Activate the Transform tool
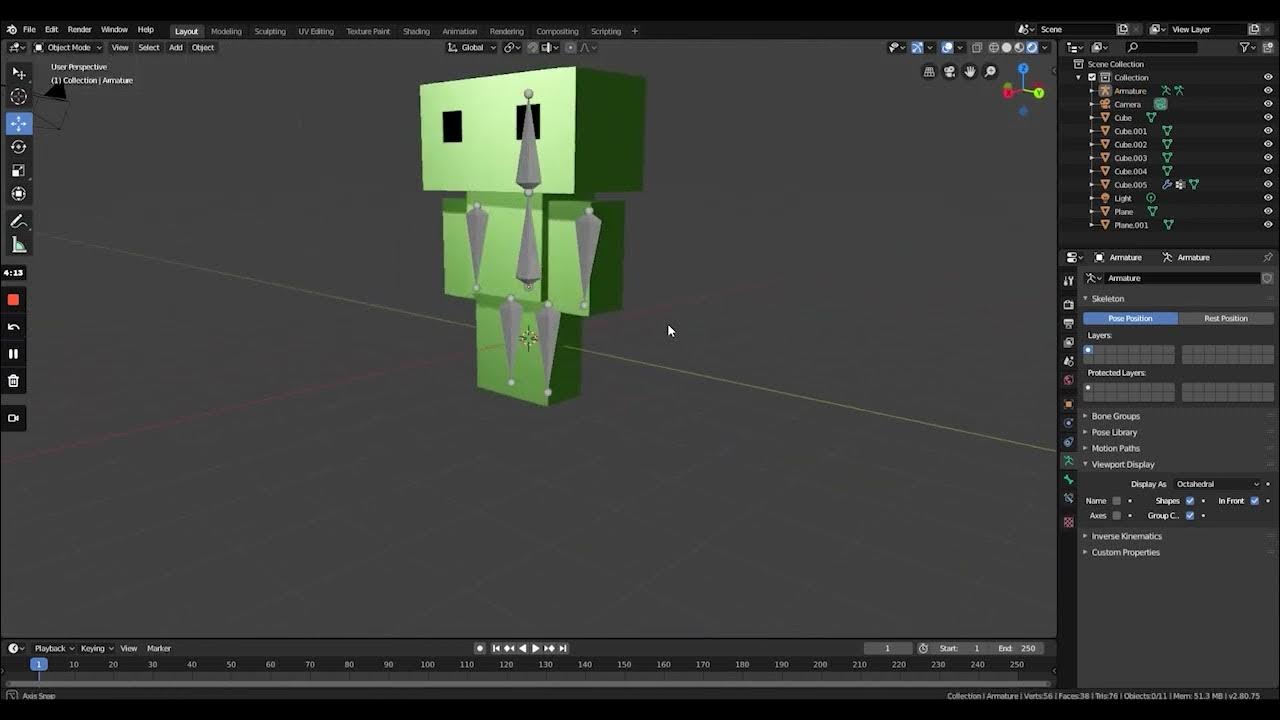 pyautogui.click(x=18, y=194)
